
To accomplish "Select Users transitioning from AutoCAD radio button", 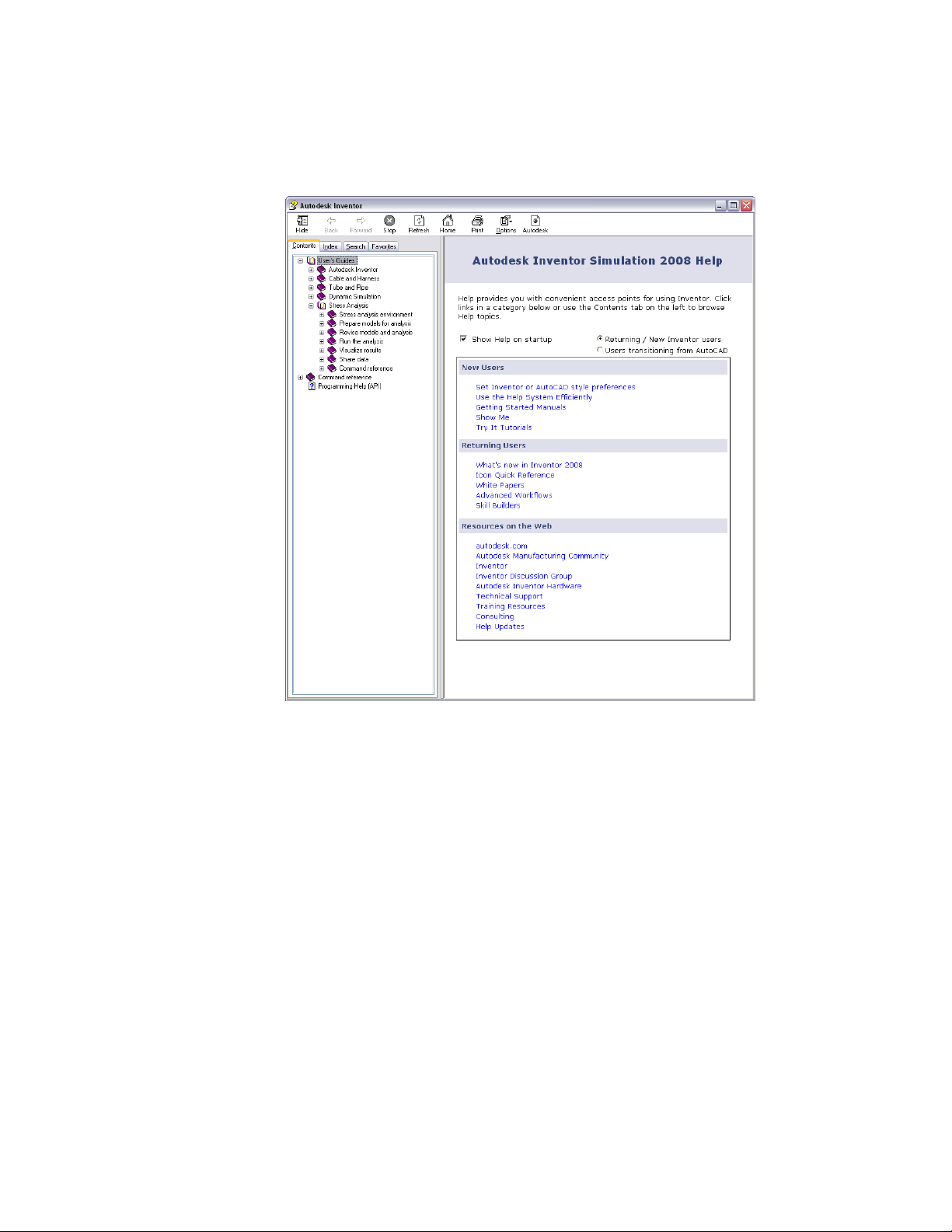I will point(599,350).
